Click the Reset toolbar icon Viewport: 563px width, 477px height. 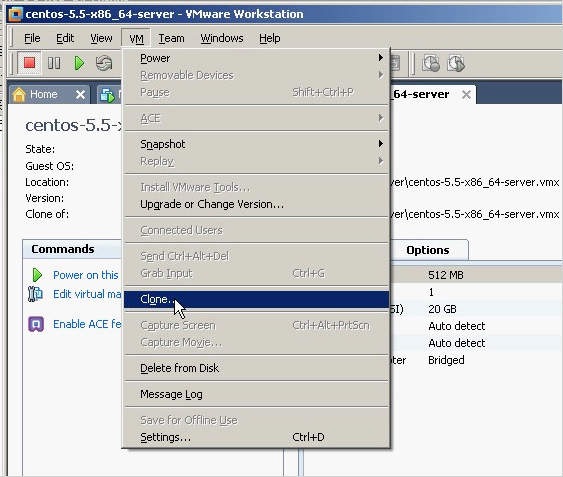[x=104, y=64]
